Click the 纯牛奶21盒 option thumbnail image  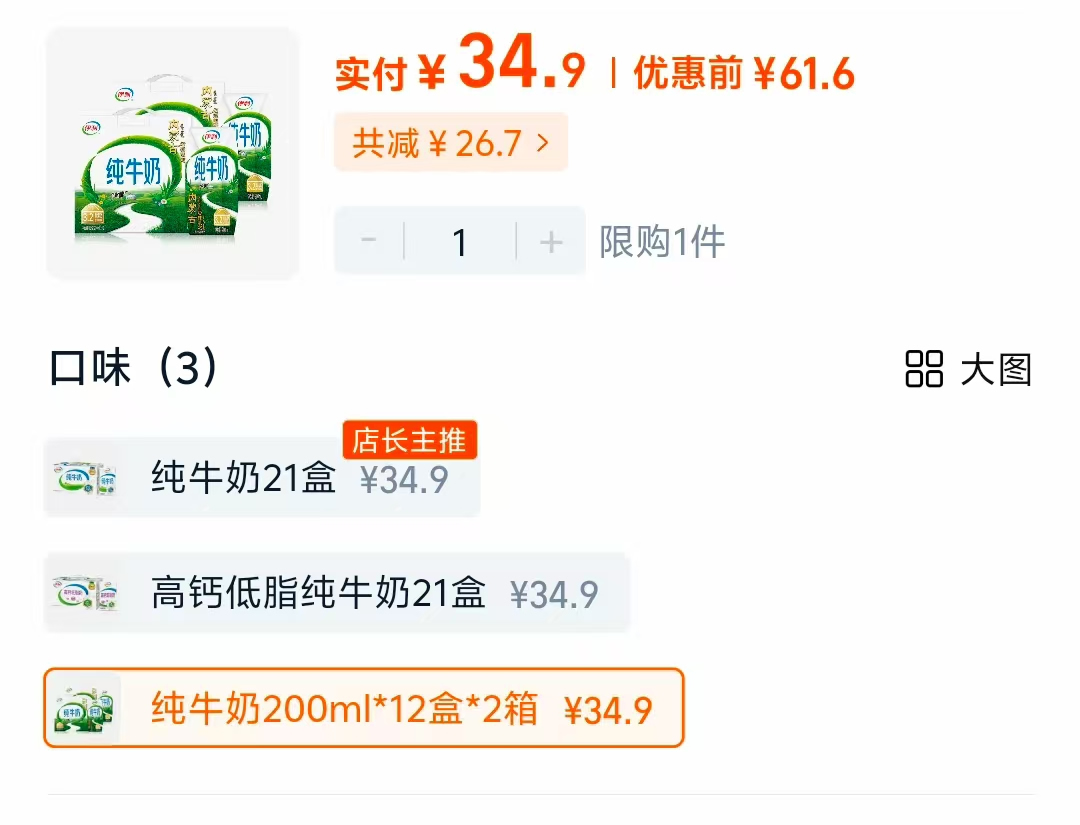click(84, 477)
